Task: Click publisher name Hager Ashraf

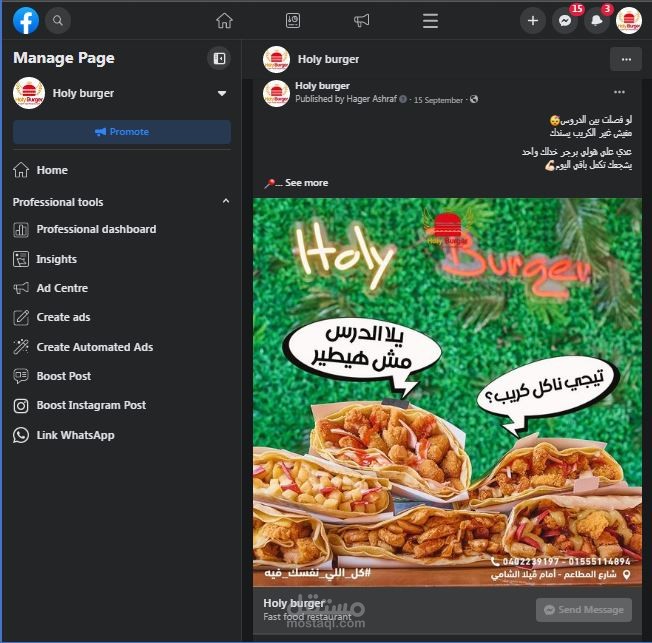Action: tap(372, 99)
